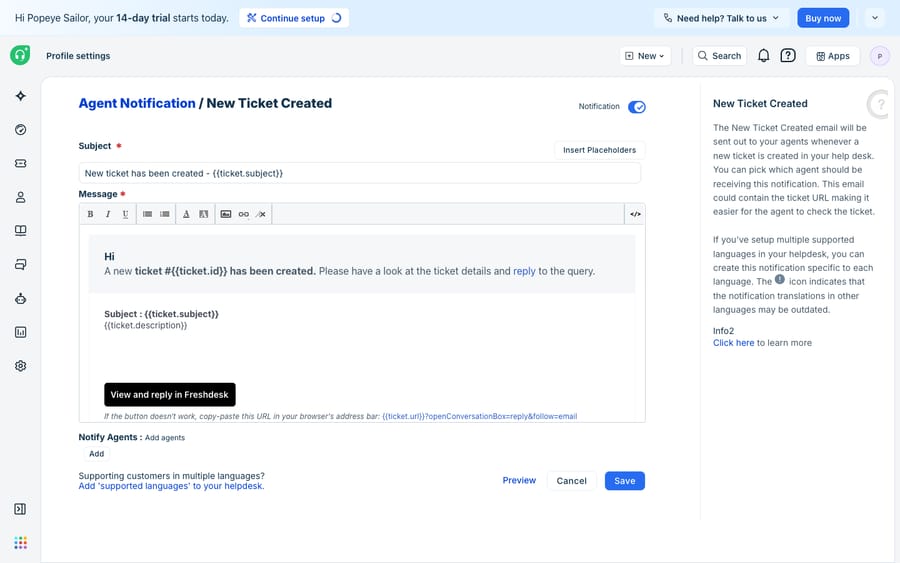The height and width of the screenshot is (563, 900).
Task: Click the ticket.url link in message footer
Action: tap(480, 416)
